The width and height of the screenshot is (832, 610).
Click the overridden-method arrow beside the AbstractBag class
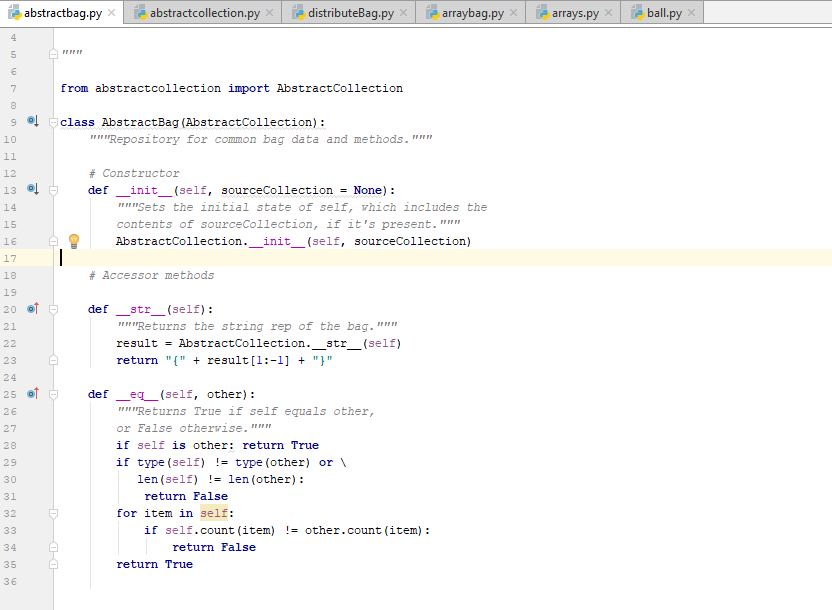click(32, 121)
